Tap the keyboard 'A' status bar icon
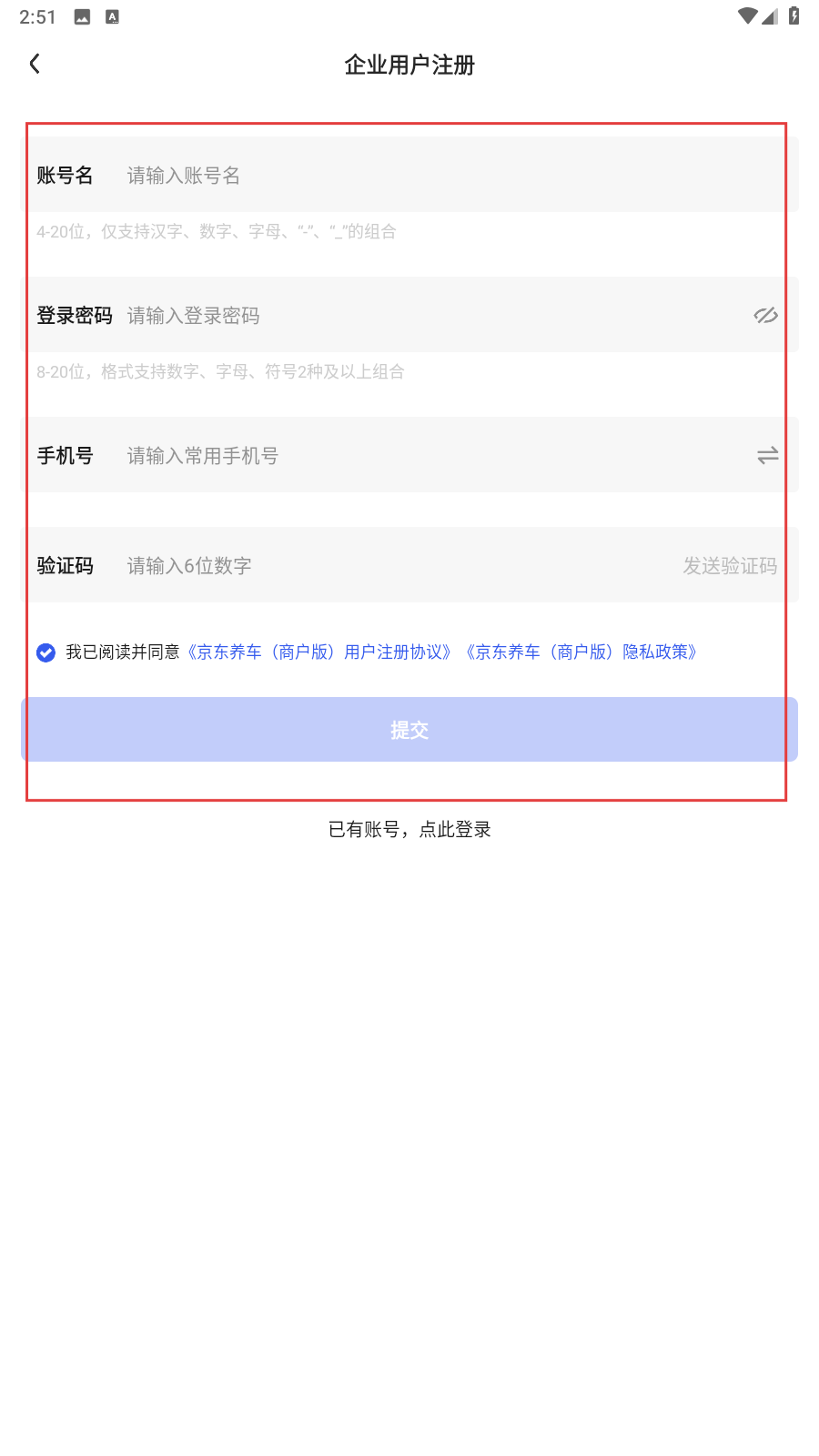The height and width of the screenshot is (1456, 819). point(113,16)
